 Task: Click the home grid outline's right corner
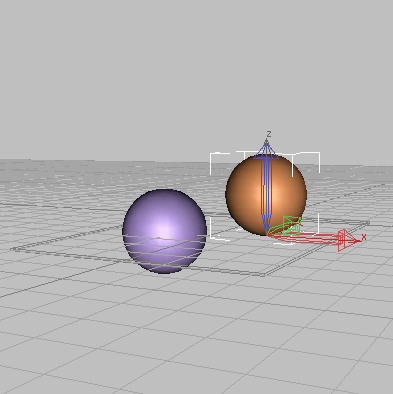(x=368, y=222)
